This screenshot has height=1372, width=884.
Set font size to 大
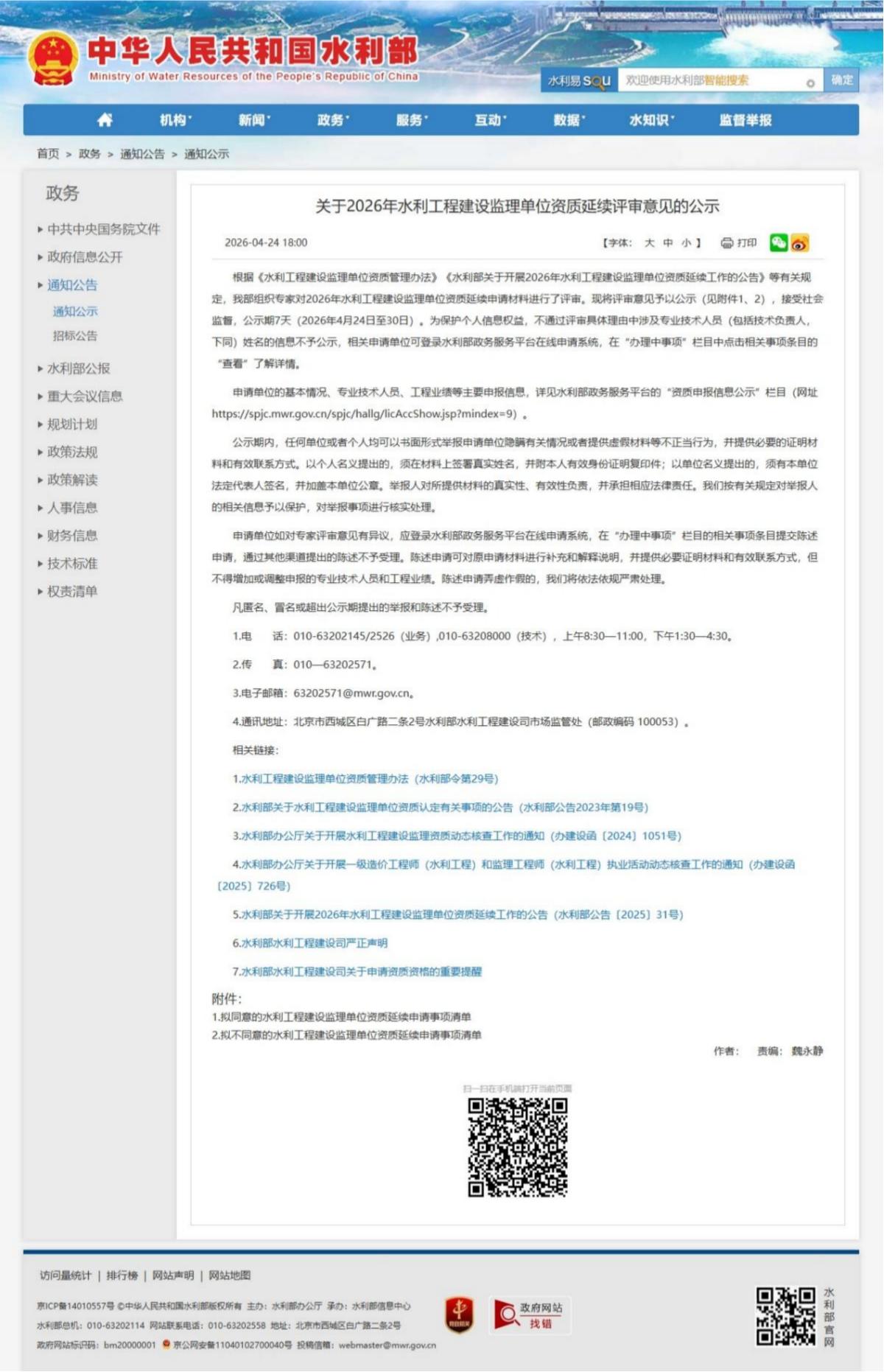pos(649,243)
